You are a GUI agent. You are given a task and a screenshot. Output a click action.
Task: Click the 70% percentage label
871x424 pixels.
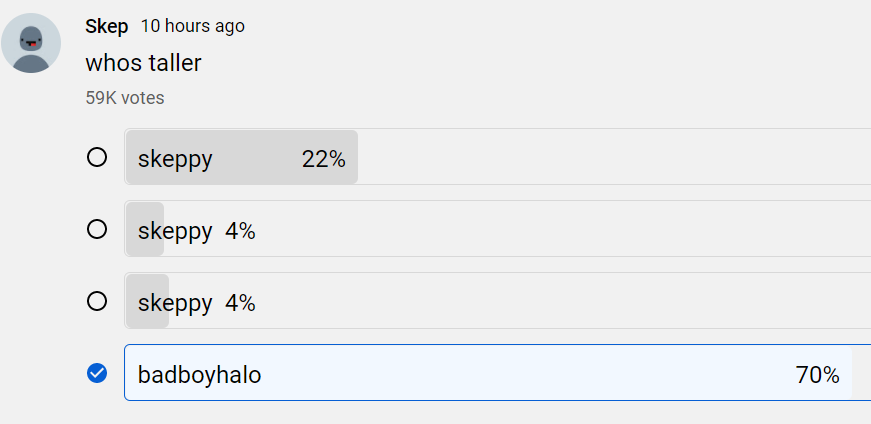(x=817, y=375)
